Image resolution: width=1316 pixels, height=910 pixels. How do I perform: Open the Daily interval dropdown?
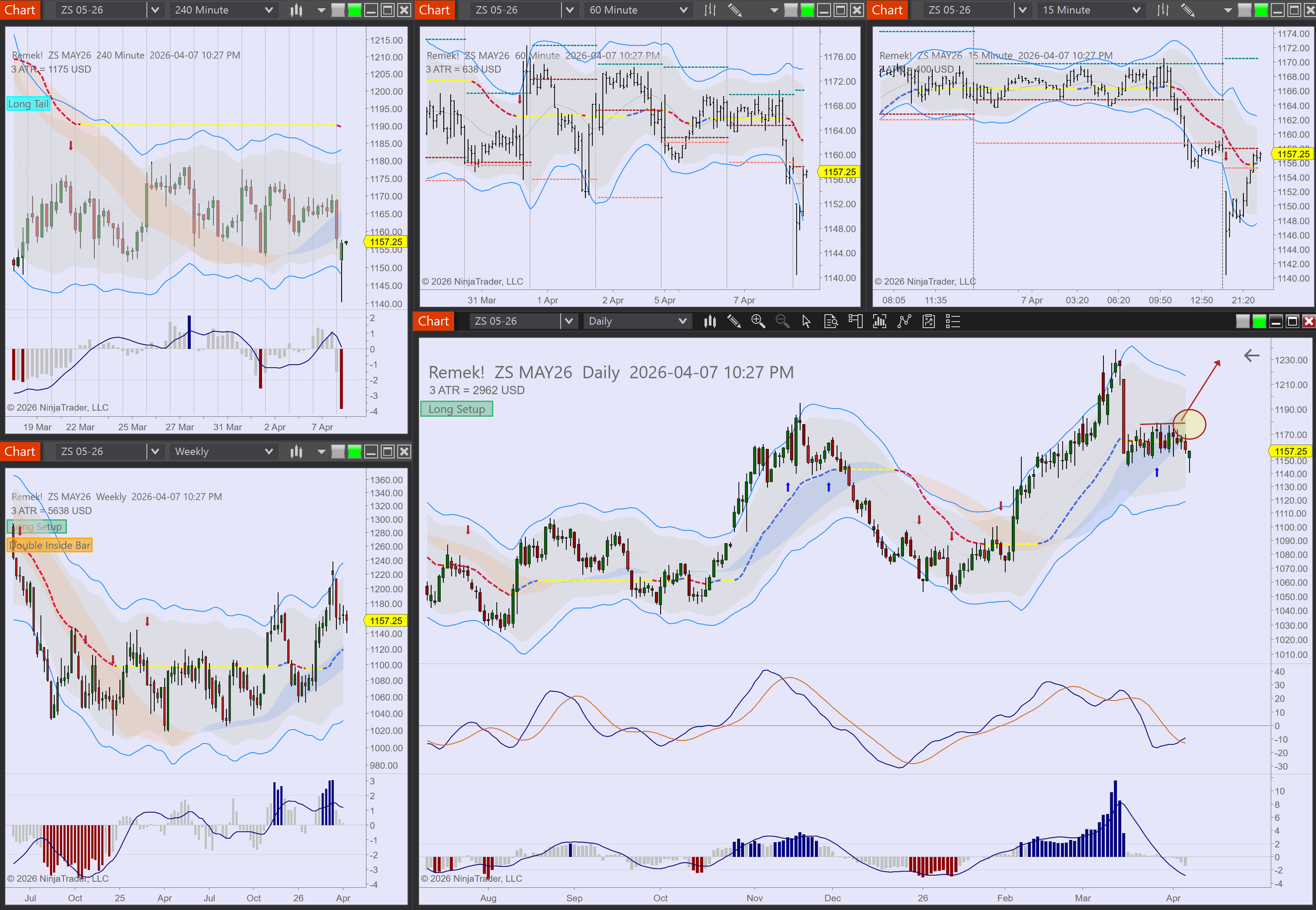click(x=637, y=321)
